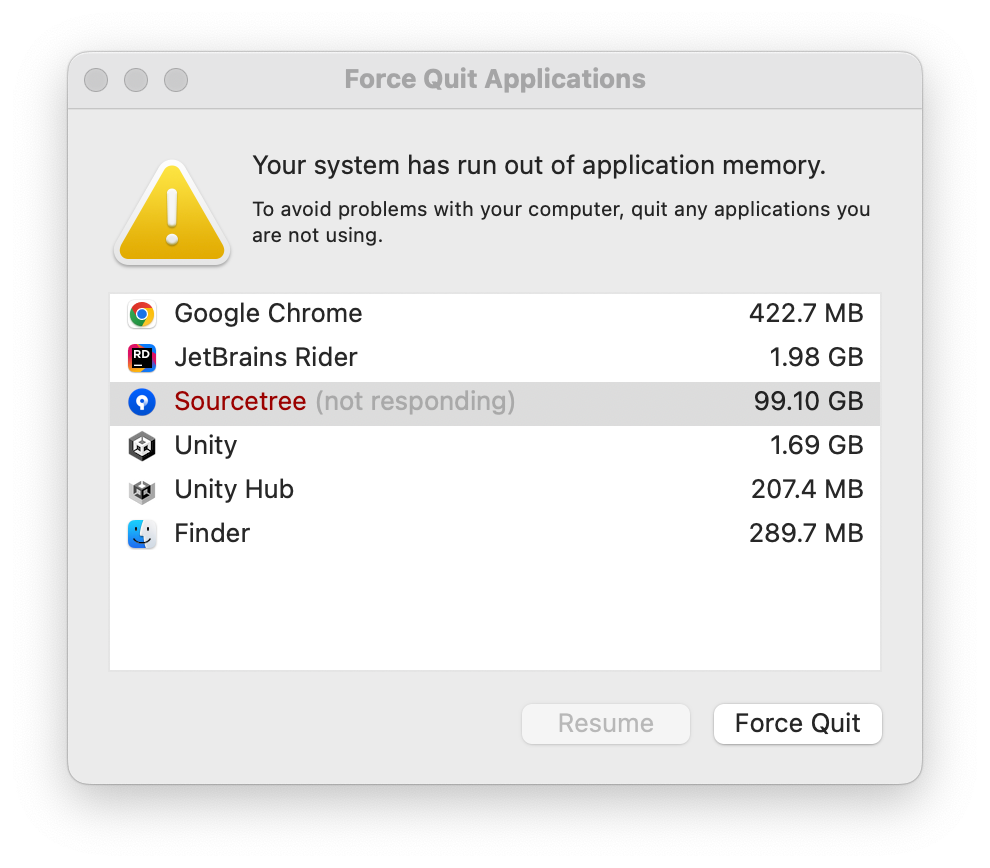990x868 pixels.
Task: Close the Force Quit Applications window
Action: (x=96, y=80)
